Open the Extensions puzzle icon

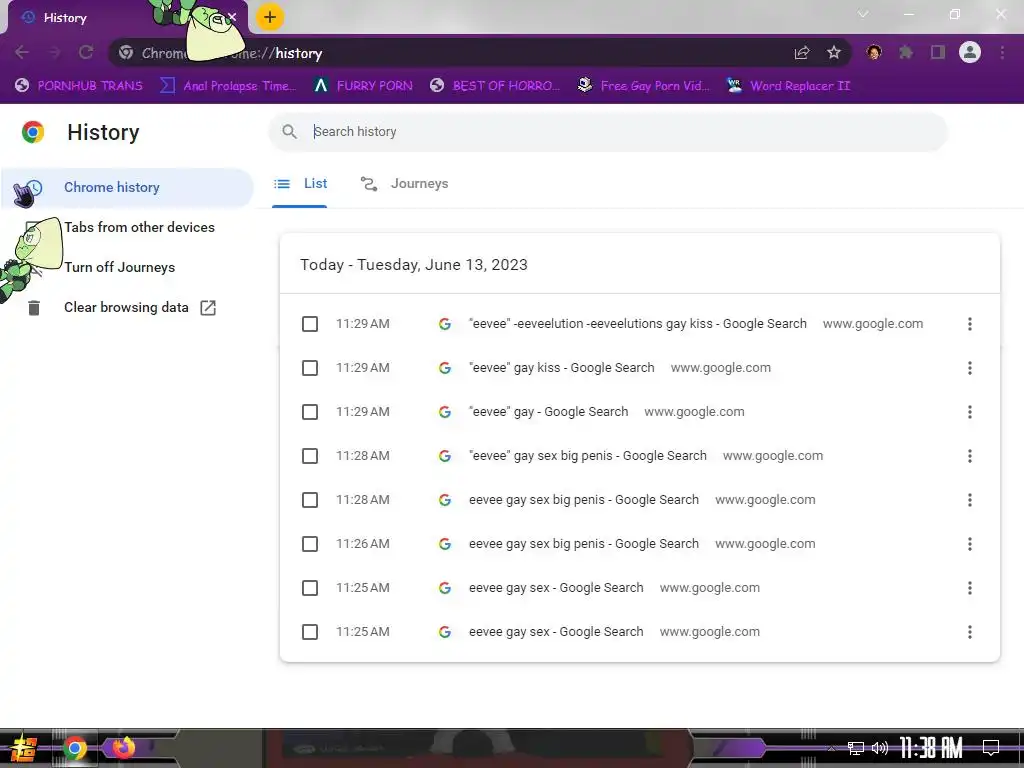click(x=906, y=52)
